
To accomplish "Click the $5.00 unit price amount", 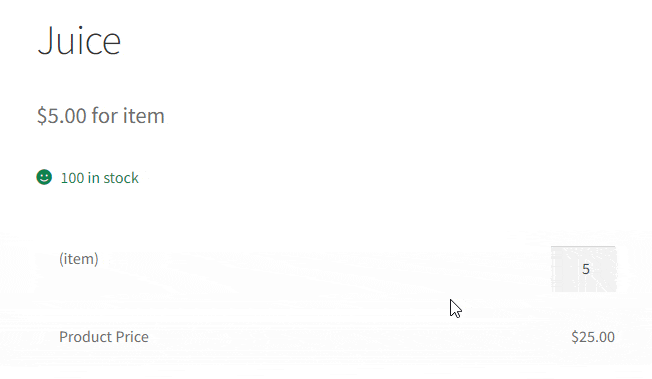I will point(62,116).
